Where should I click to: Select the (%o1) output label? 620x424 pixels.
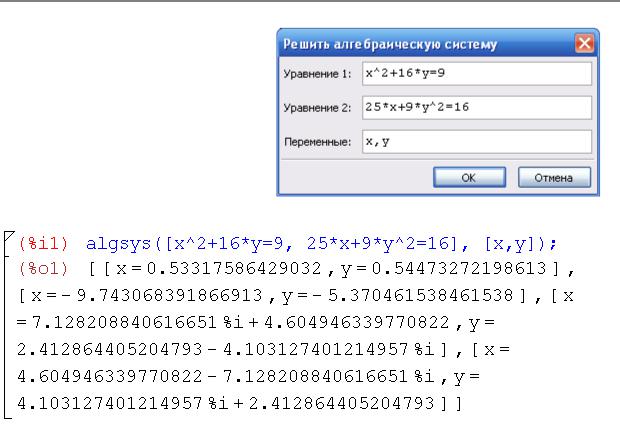click(43, 269)
